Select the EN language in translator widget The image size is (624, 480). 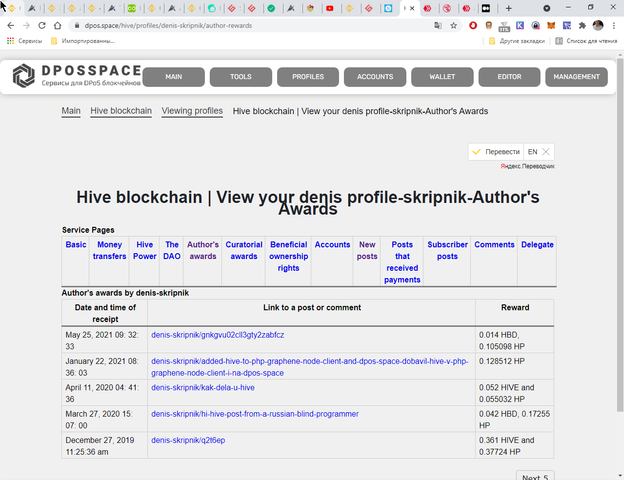[x=532, y=152]
